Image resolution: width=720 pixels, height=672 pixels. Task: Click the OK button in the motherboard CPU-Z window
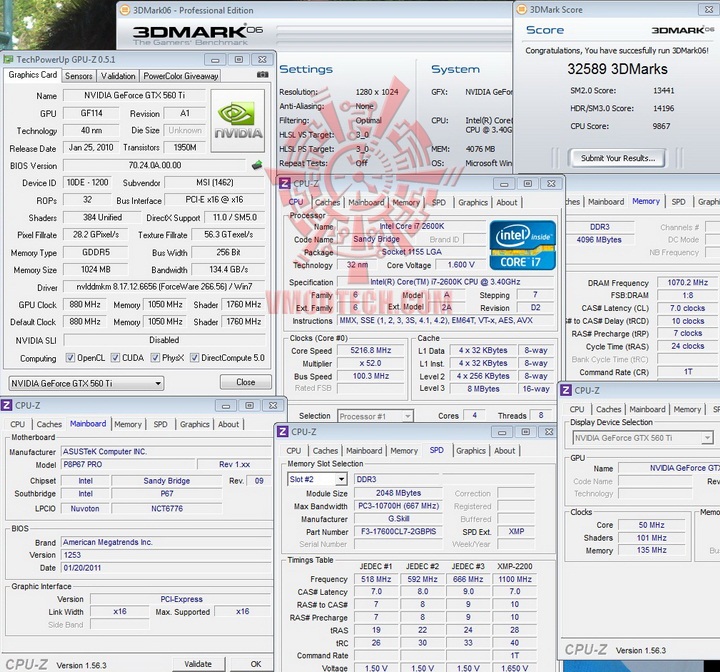click(x=255, y=664)
